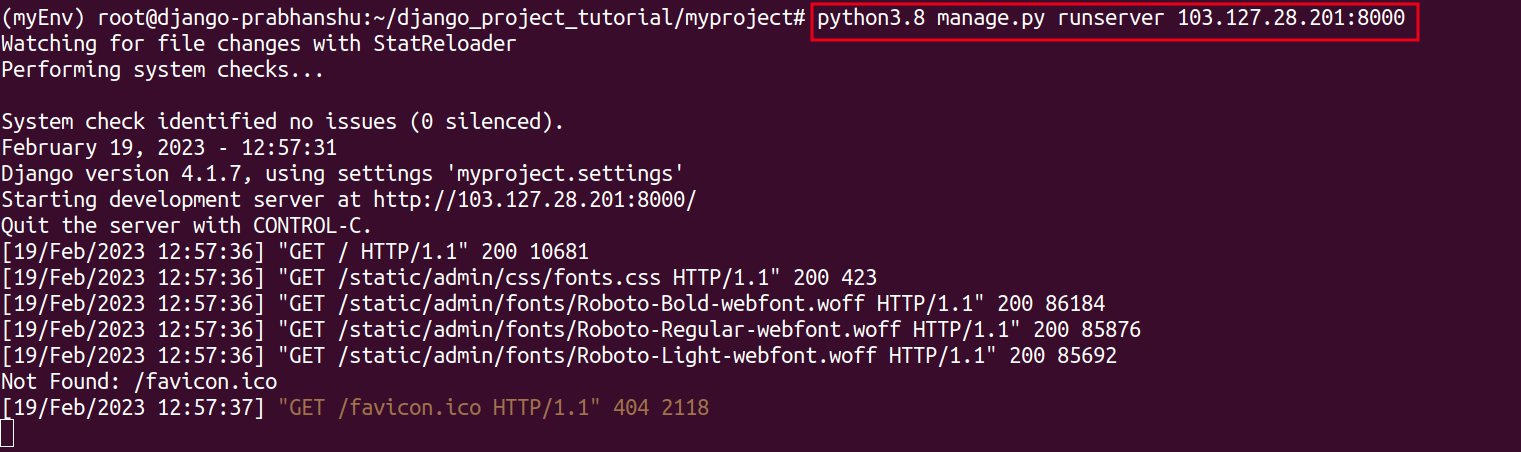1521x452 pixels.
Task: Click 'Watching for file changes with StatReloader' line
Action: coord(259,44)
